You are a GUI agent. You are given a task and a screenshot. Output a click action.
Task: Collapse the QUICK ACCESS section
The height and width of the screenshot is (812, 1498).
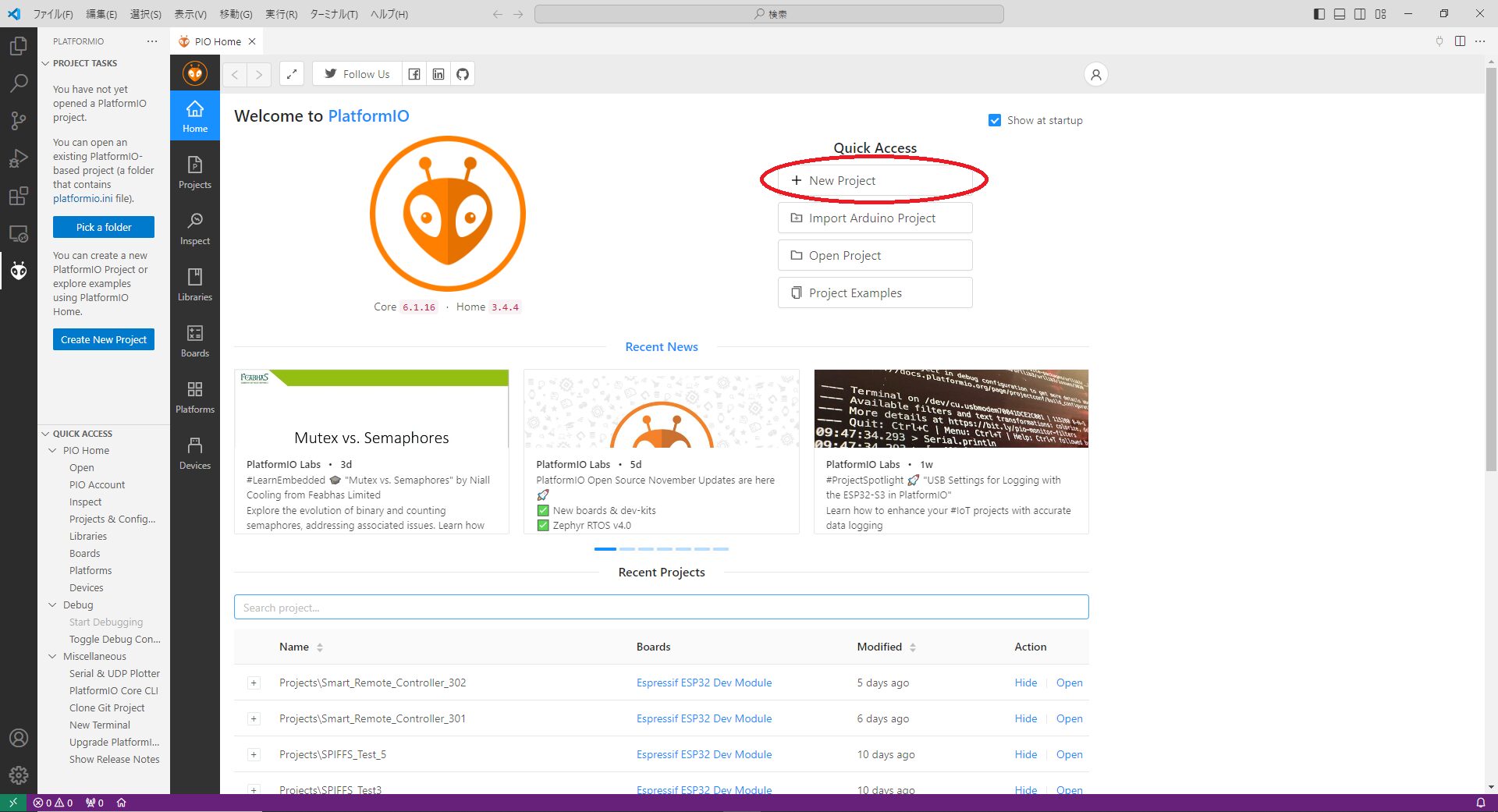(x=45, y=434)
